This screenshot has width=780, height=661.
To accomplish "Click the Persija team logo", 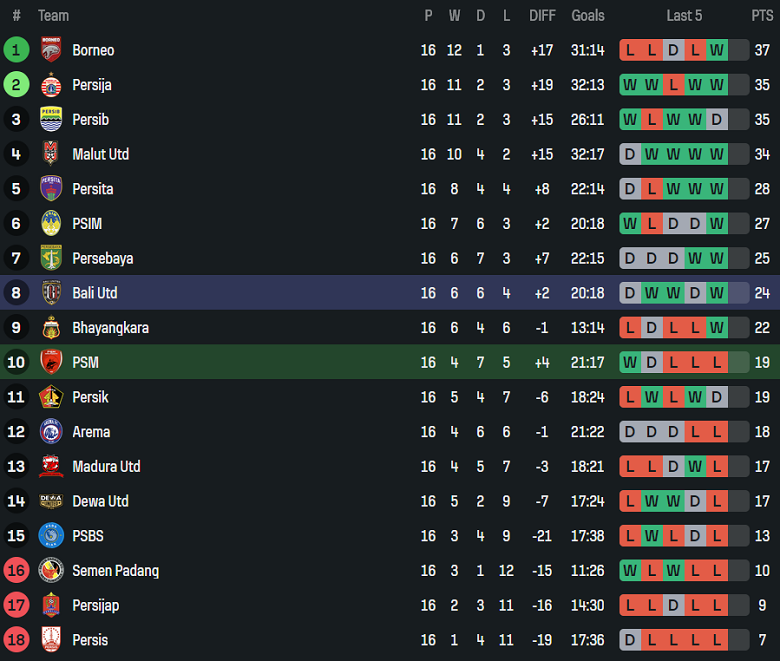I will click(51, 85).
